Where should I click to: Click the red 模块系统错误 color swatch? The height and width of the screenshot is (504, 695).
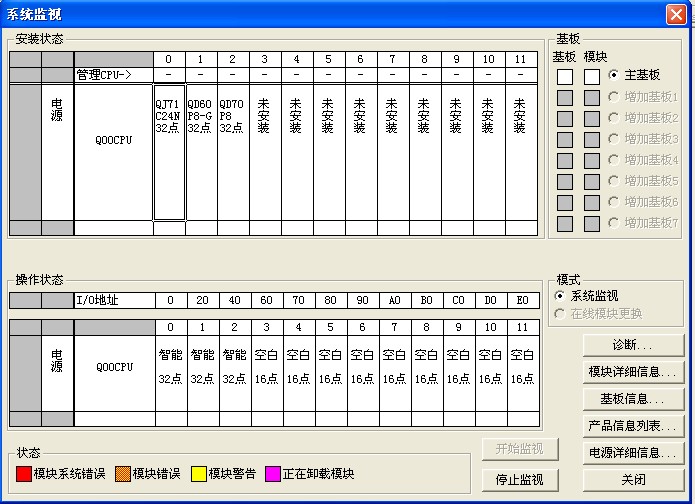(x=24, y=474)
